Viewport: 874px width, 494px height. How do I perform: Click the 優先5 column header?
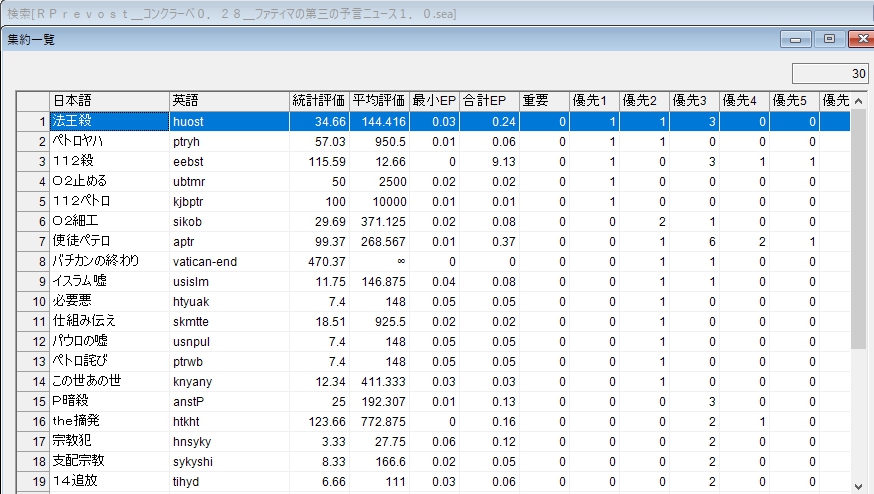click(794, 101)
